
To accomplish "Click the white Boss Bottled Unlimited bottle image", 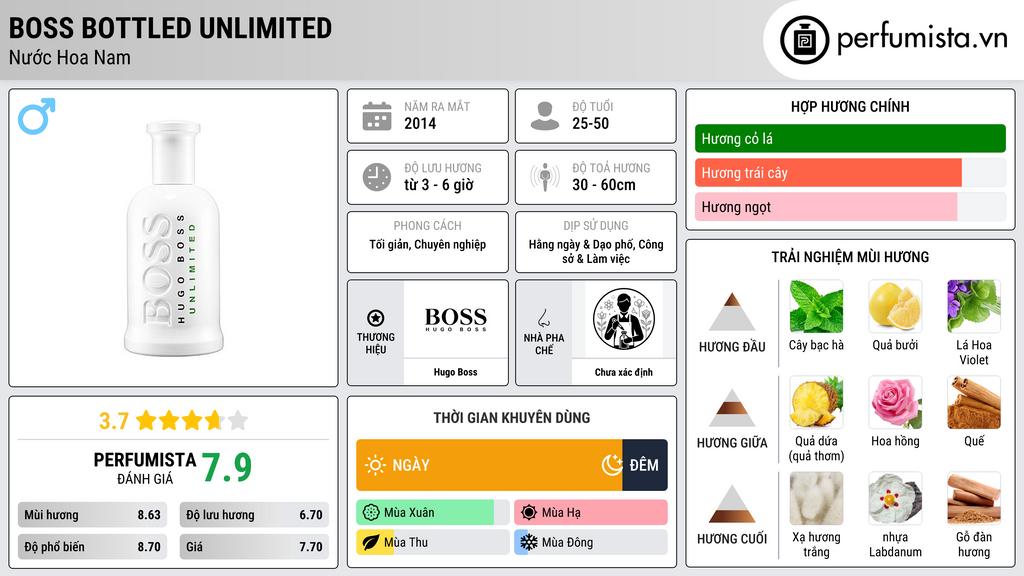I will click(174, 238).
